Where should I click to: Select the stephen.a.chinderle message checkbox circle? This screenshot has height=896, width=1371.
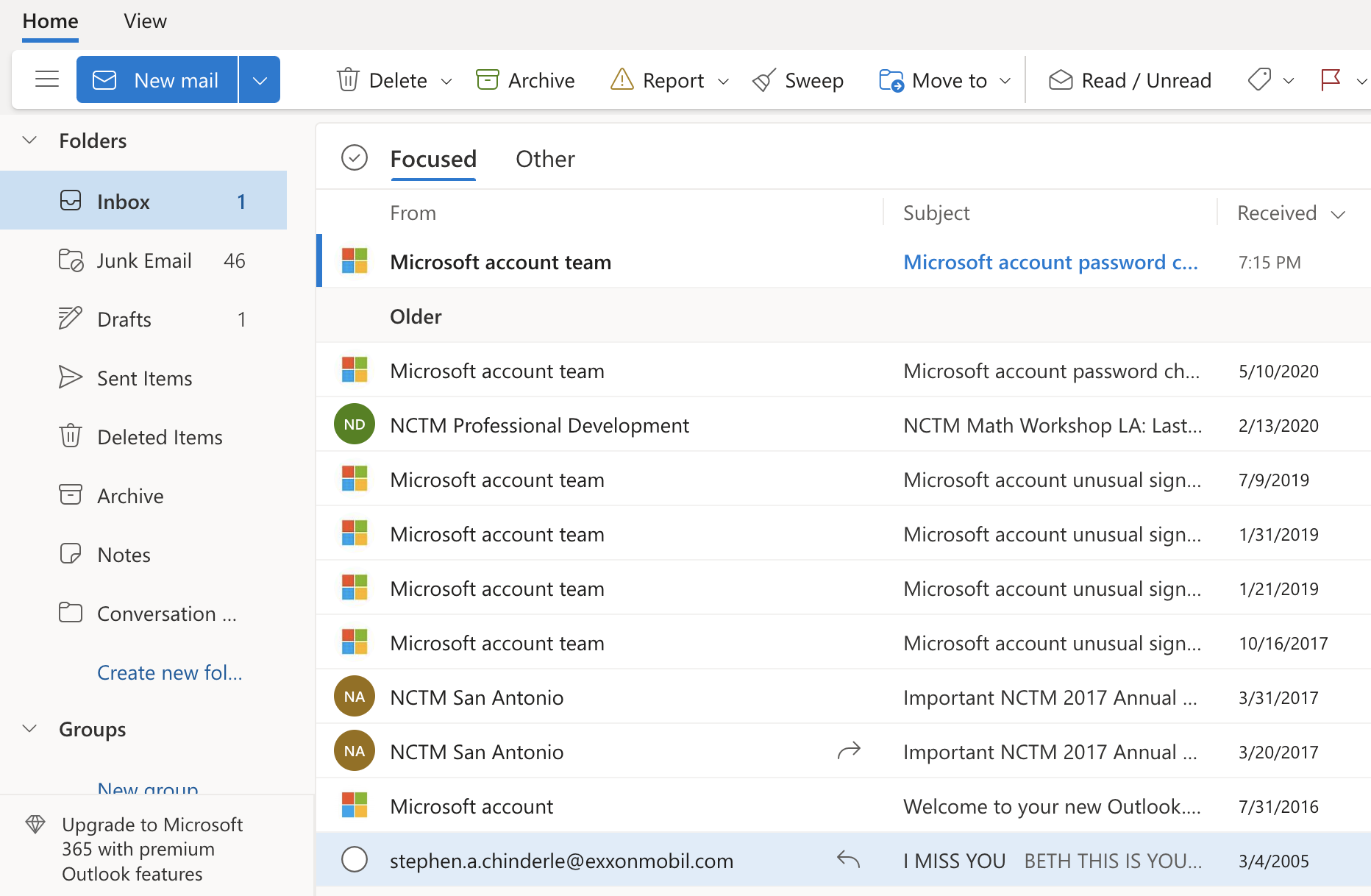tap(355, 859)
